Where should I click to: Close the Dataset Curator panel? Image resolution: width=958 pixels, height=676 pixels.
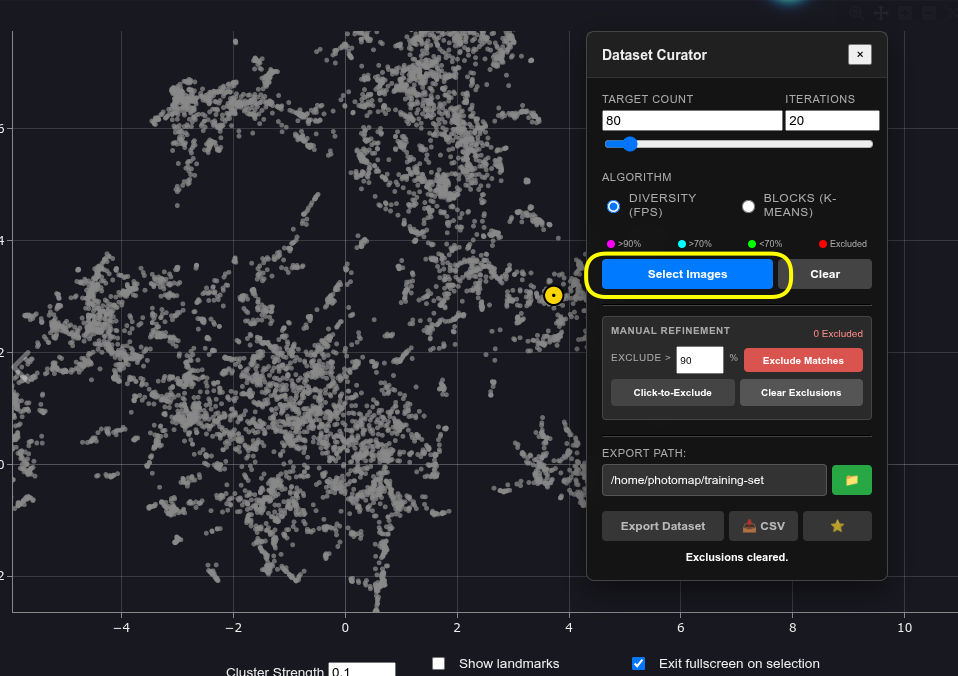(859, 55)
